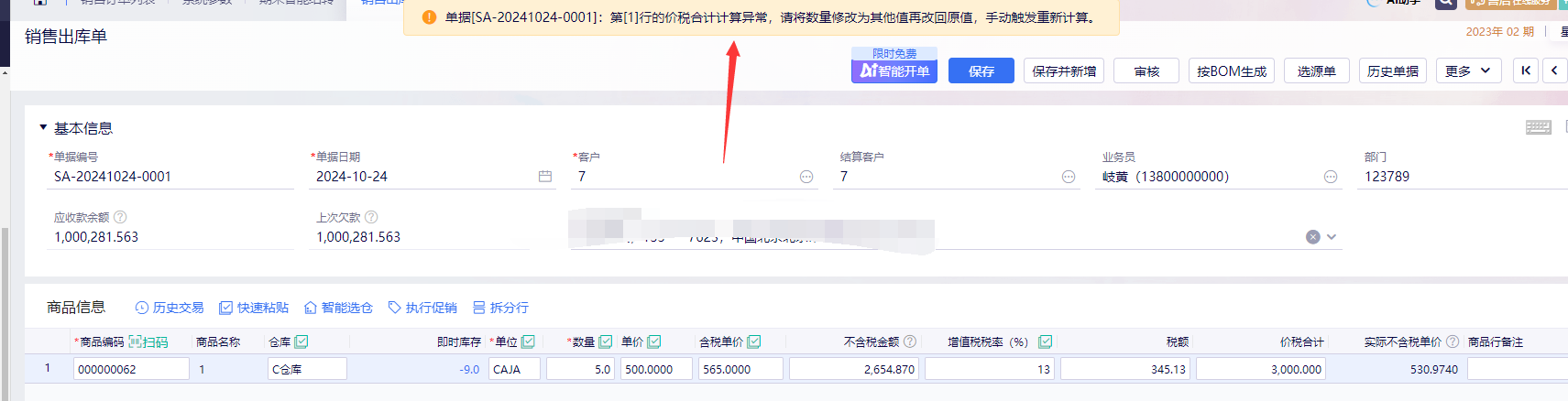Toggle the 仓库 column checkbox
This screenshot has height=401, width=1568.
[x=302, y=341]
